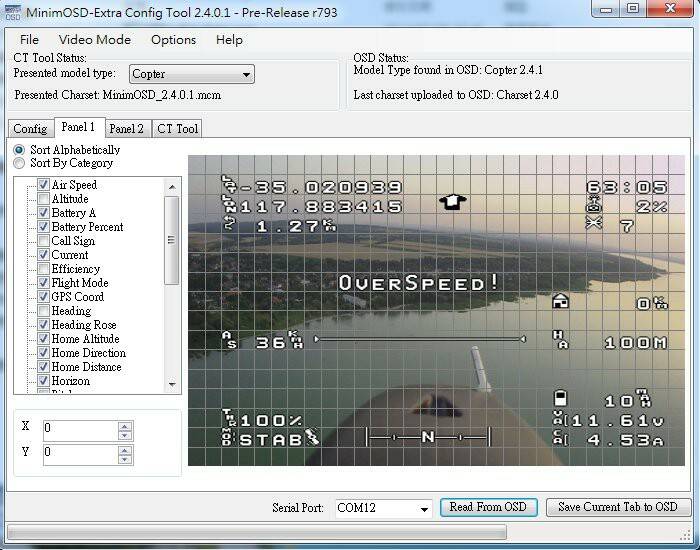Choose the Sort By Category radio button
The width and height of the screenshot is (700, 550).
pyautogui.click(x=19, y=163)
